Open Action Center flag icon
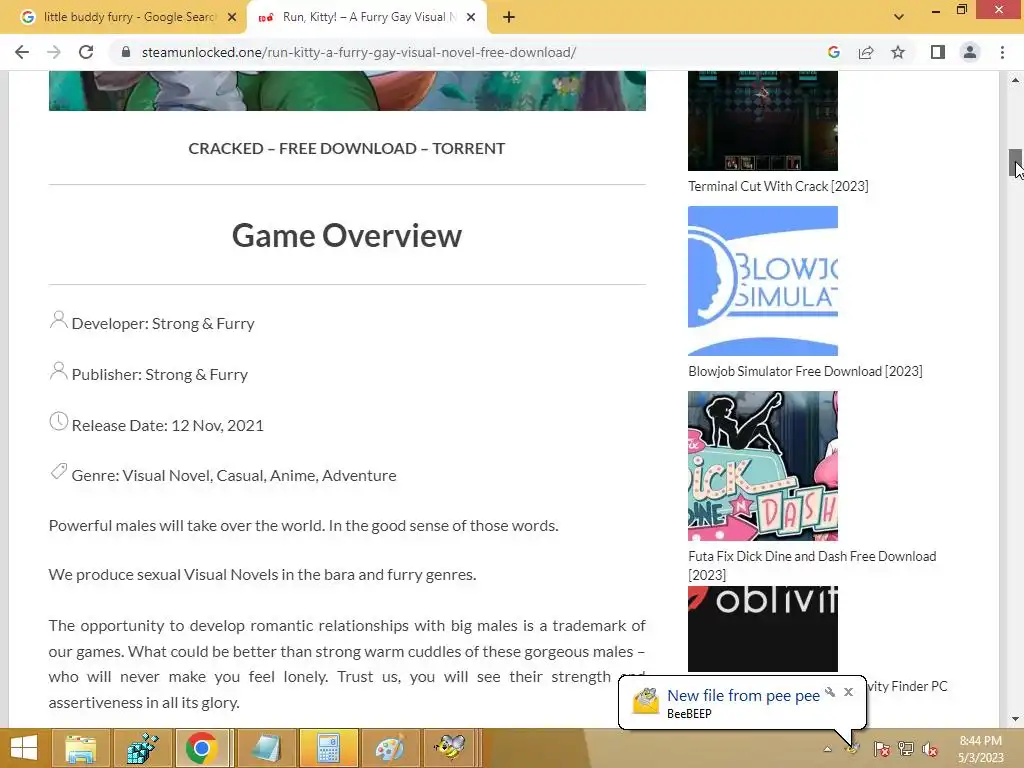 click(881, 749)
